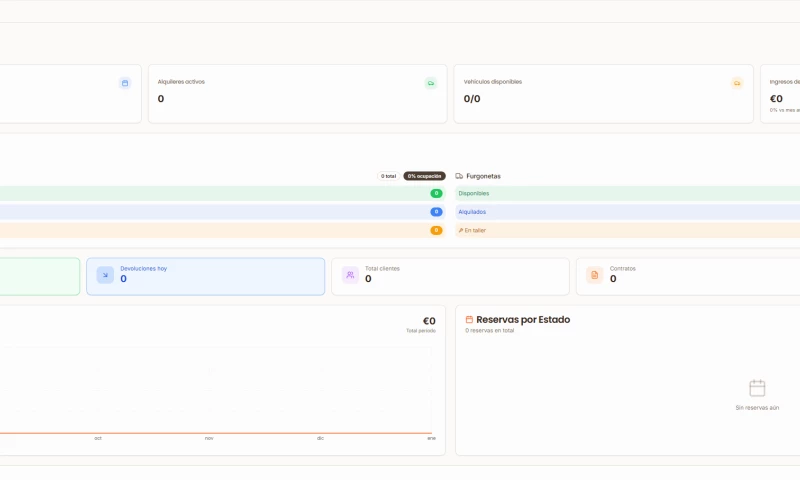This screenshot has height=480, width=800.
Task: Click the calendar icon beside Reservas por Estado
Action: 469,320
